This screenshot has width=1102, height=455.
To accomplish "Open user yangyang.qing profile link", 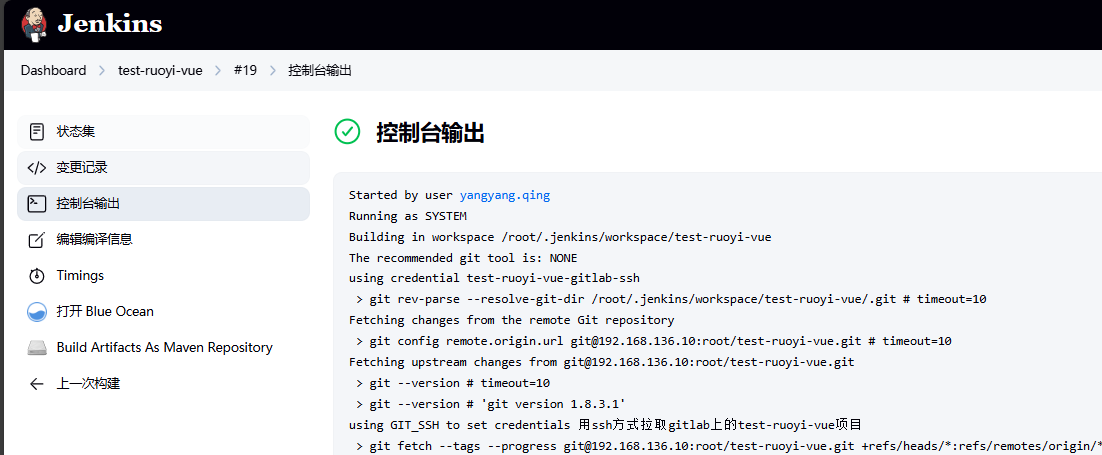I will 505,196.
